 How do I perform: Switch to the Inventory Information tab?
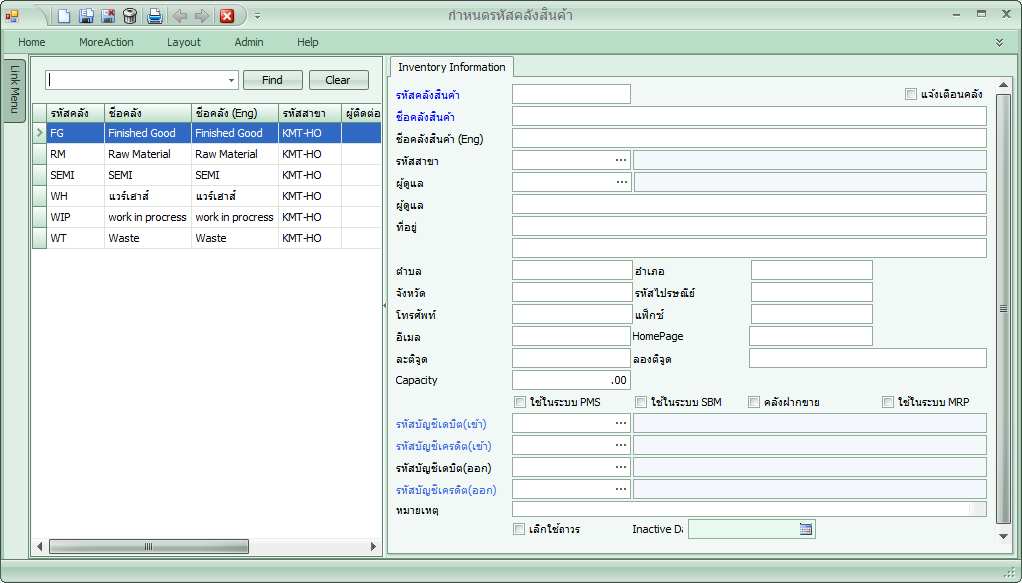click(x=451, y=67)
